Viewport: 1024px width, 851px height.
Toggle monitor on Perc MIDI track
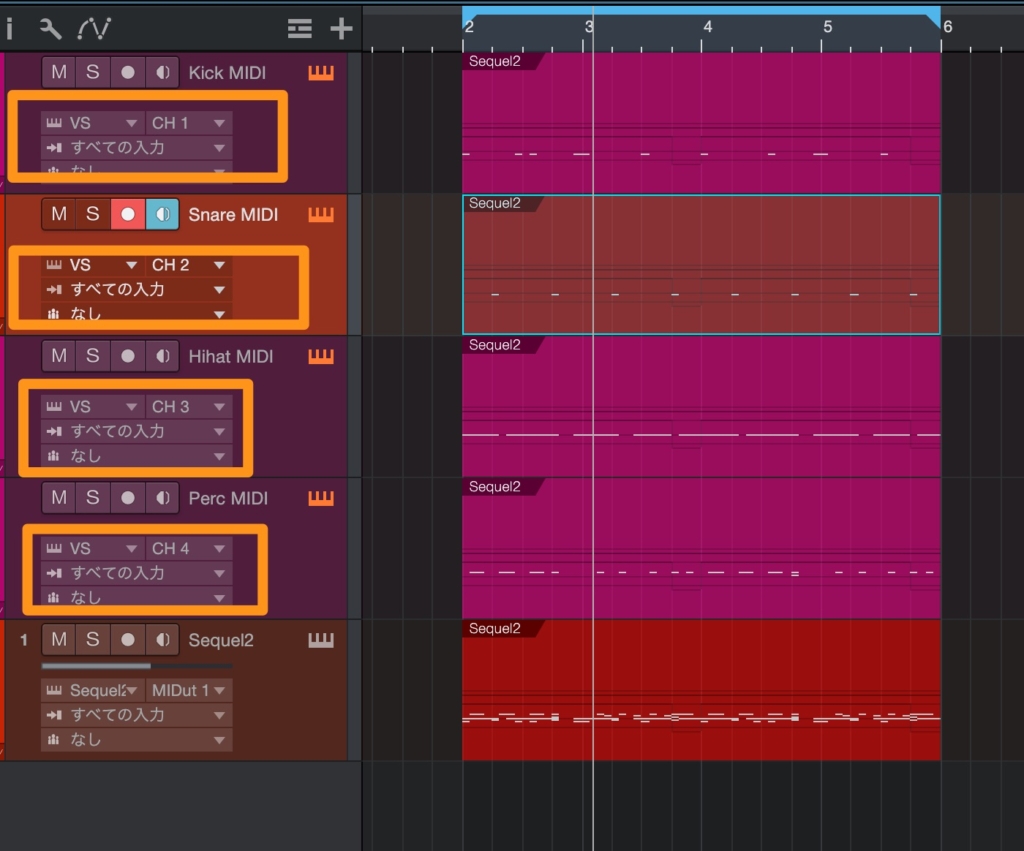point(161,499)
